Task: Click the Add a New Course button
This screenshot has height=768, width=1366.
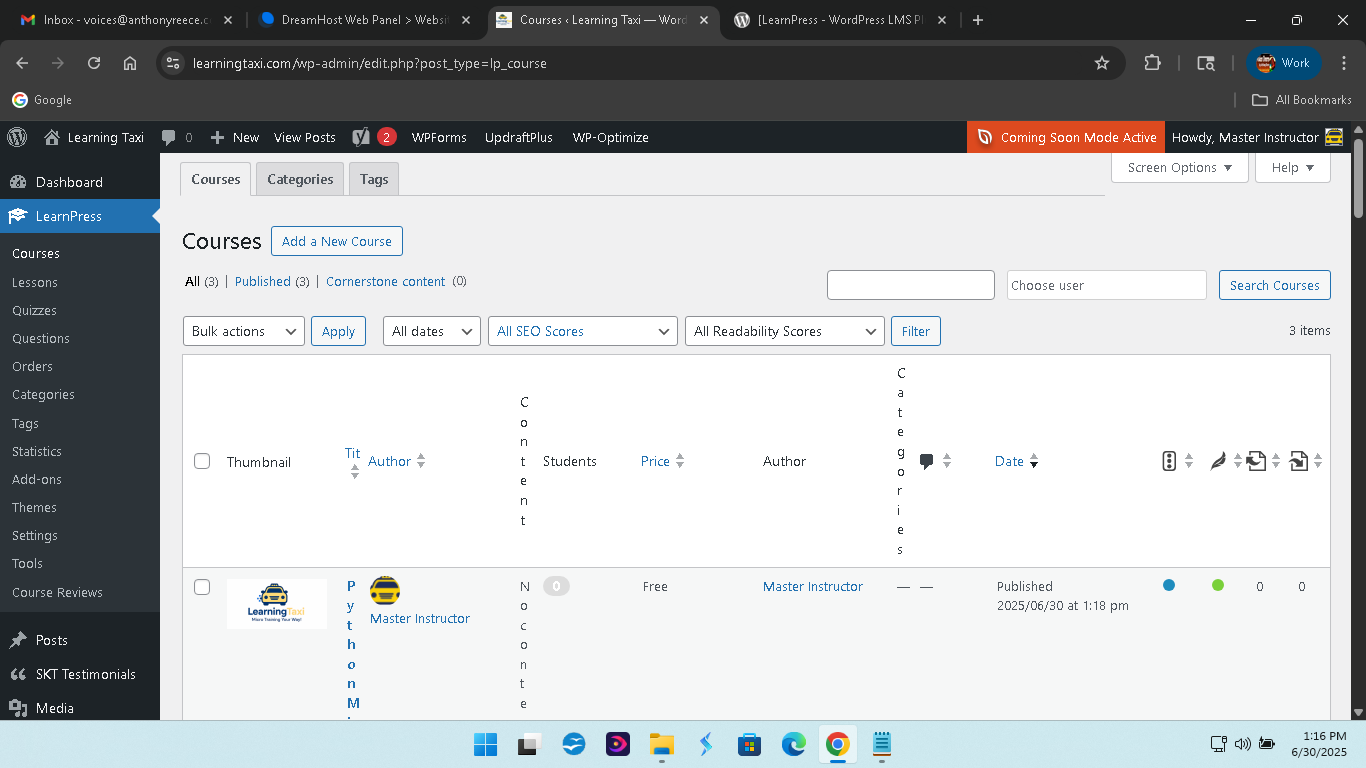Action: point(337,241)
